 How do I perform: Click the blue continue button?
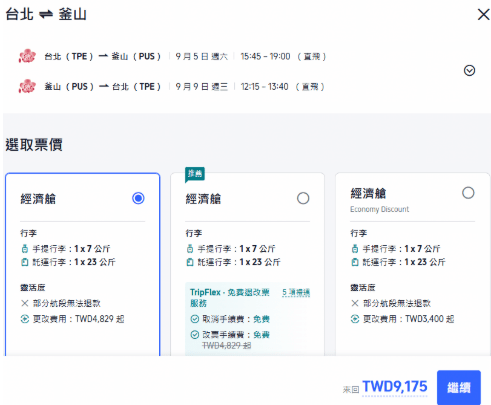click(459, 387)
